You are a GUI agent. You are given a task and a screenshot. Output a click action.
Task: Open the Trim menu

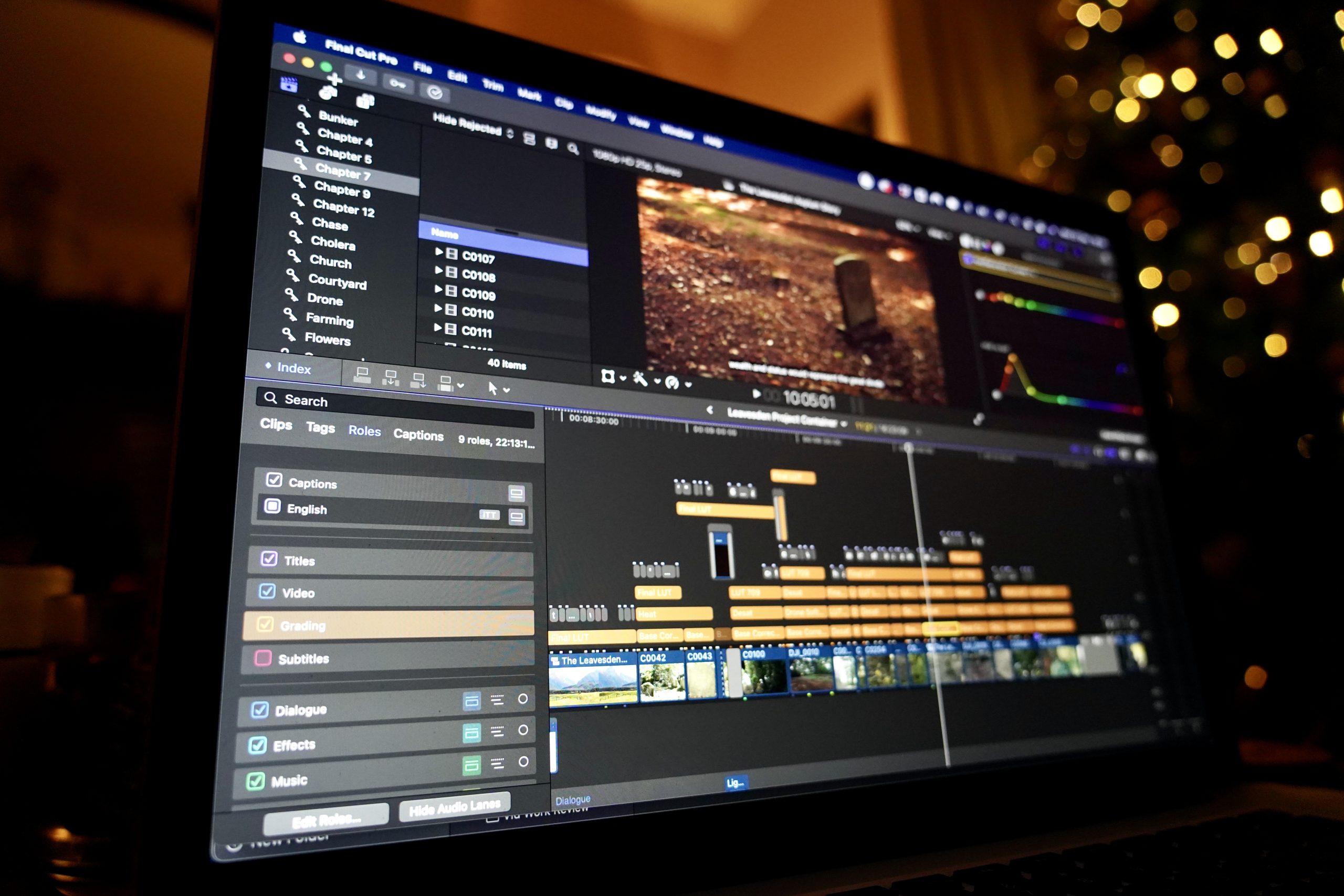492,86
